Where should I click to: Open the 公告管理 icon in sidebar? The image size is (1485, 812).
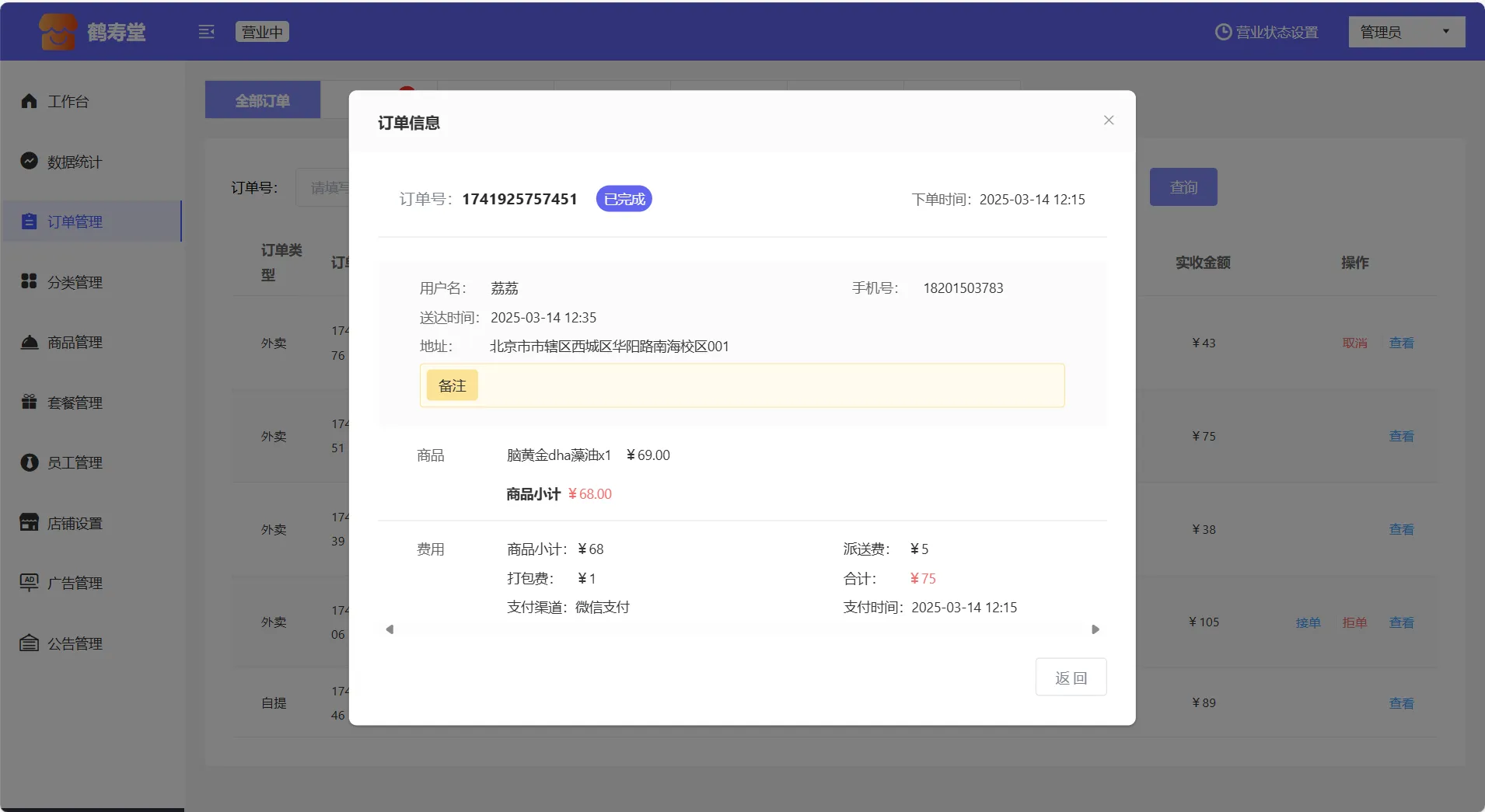29,643
